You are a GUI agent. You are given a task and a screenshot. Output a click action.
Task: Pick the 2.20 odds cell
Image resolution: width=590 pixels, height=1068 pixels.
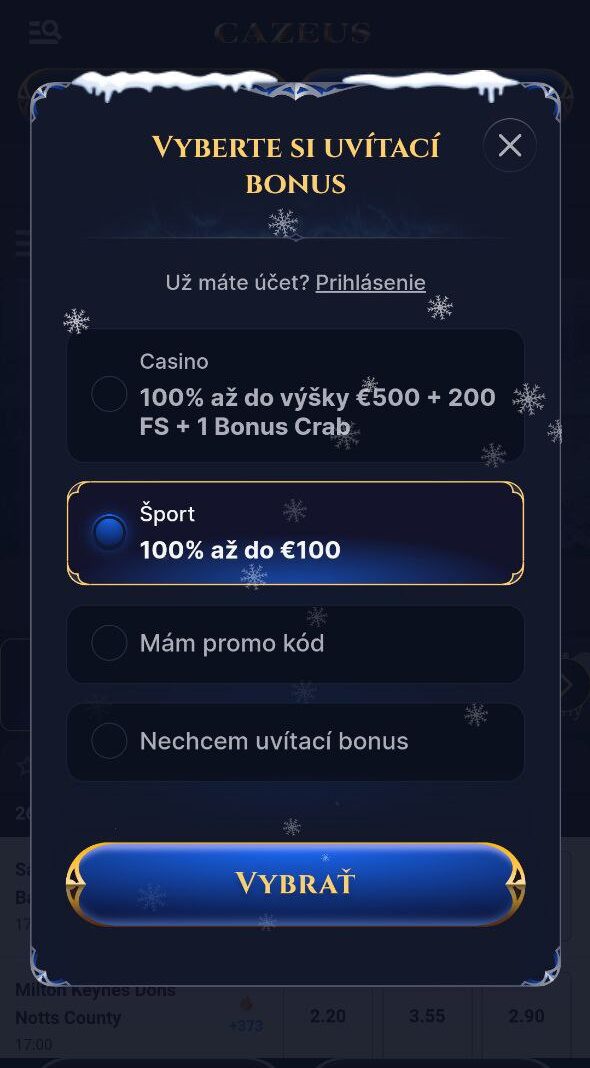pyautogui.click(x=328, y=1016)
